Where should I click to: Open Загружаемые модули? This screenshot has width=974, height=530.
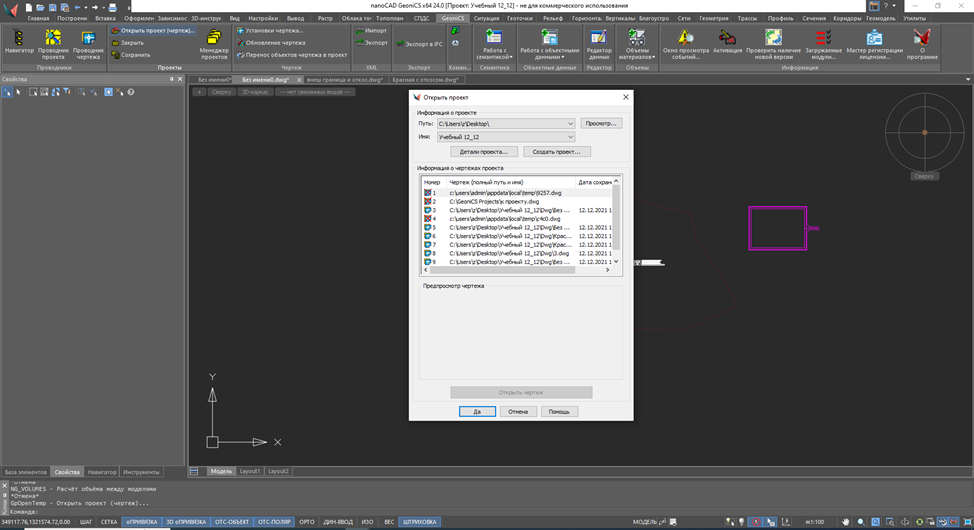(x=824, y=43)
